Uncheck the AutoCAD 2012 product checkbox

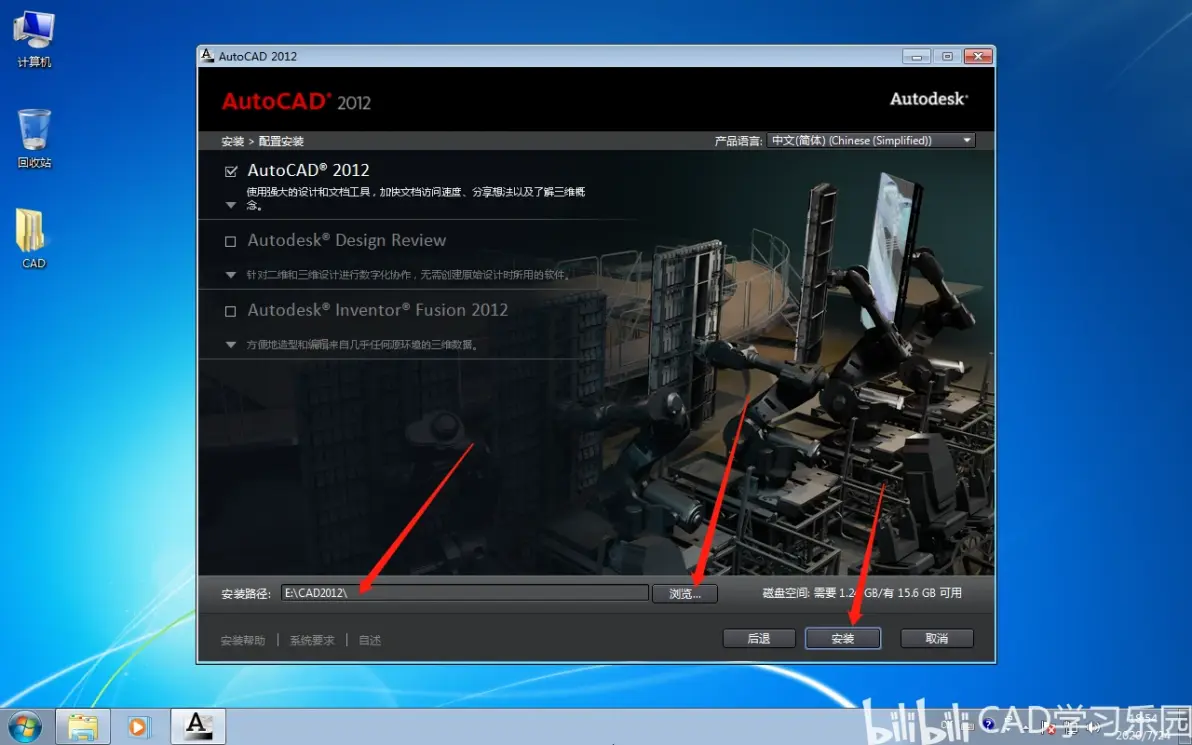231,171
